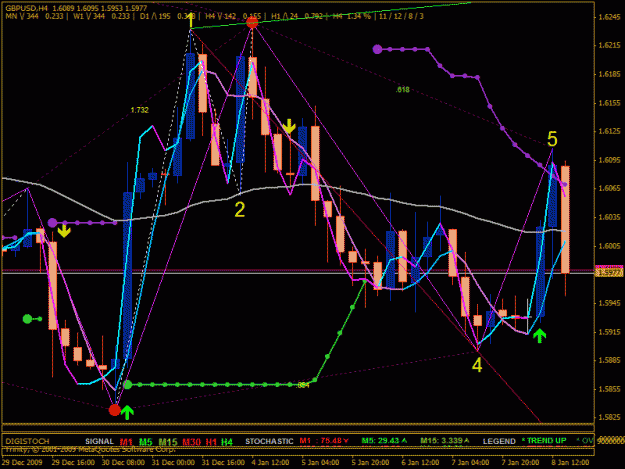Image resolution: width=625 pixels, height=469 pixels.
Task: Select the large purple dot on the left dotted line
Action: [x=52, y=222]
